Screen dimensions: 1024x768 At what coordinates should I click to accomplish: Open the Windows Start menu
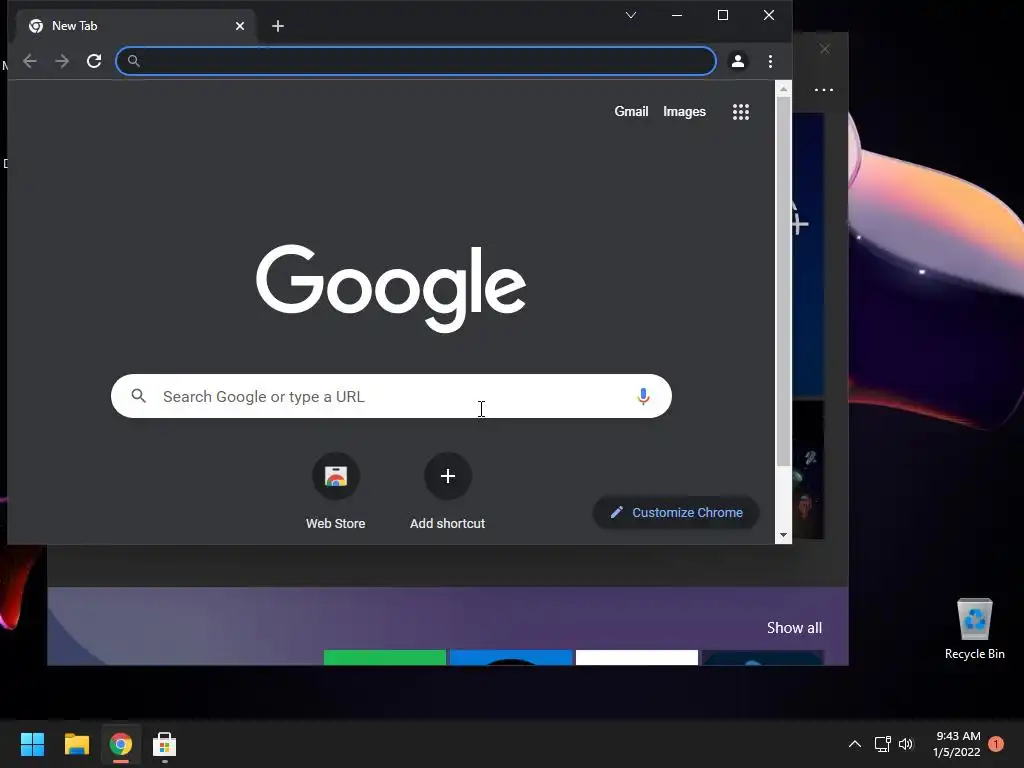tap(33, 744)
